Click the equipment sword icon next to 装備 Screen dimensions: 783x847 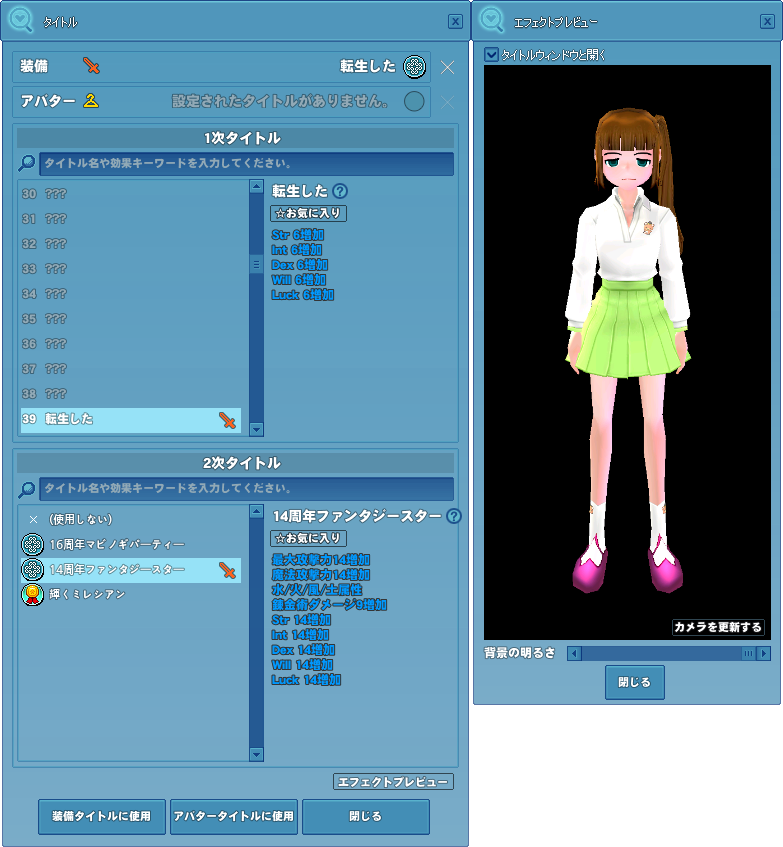91,66
